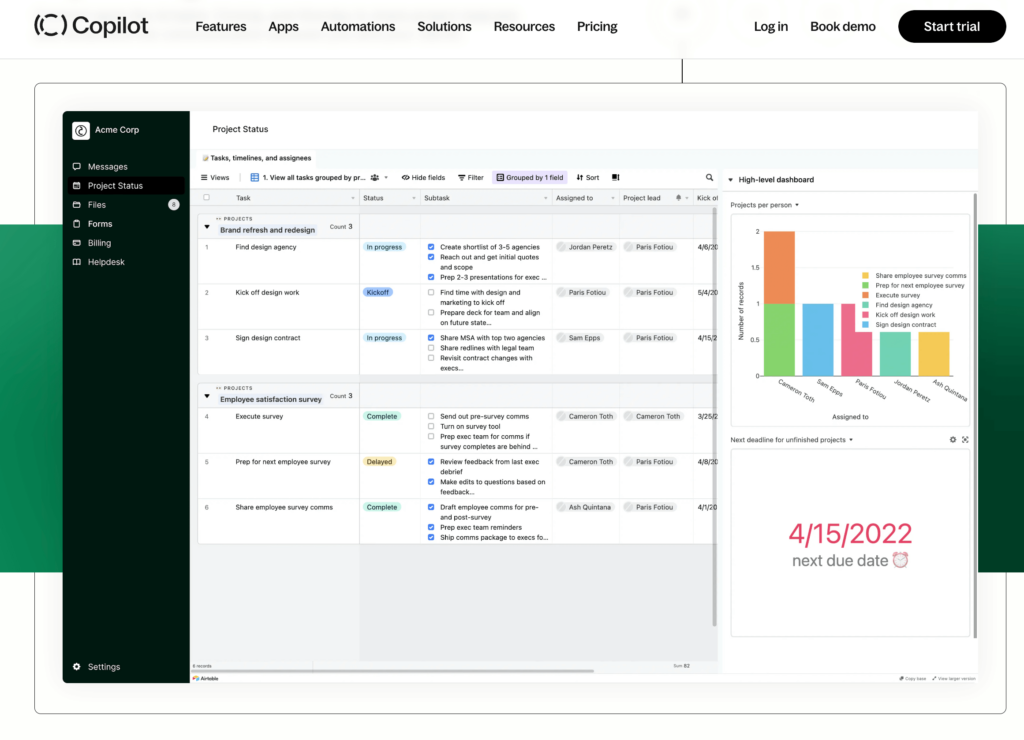
Task: Check 'Share redlines with legal team' subtask
Action: 431,348
